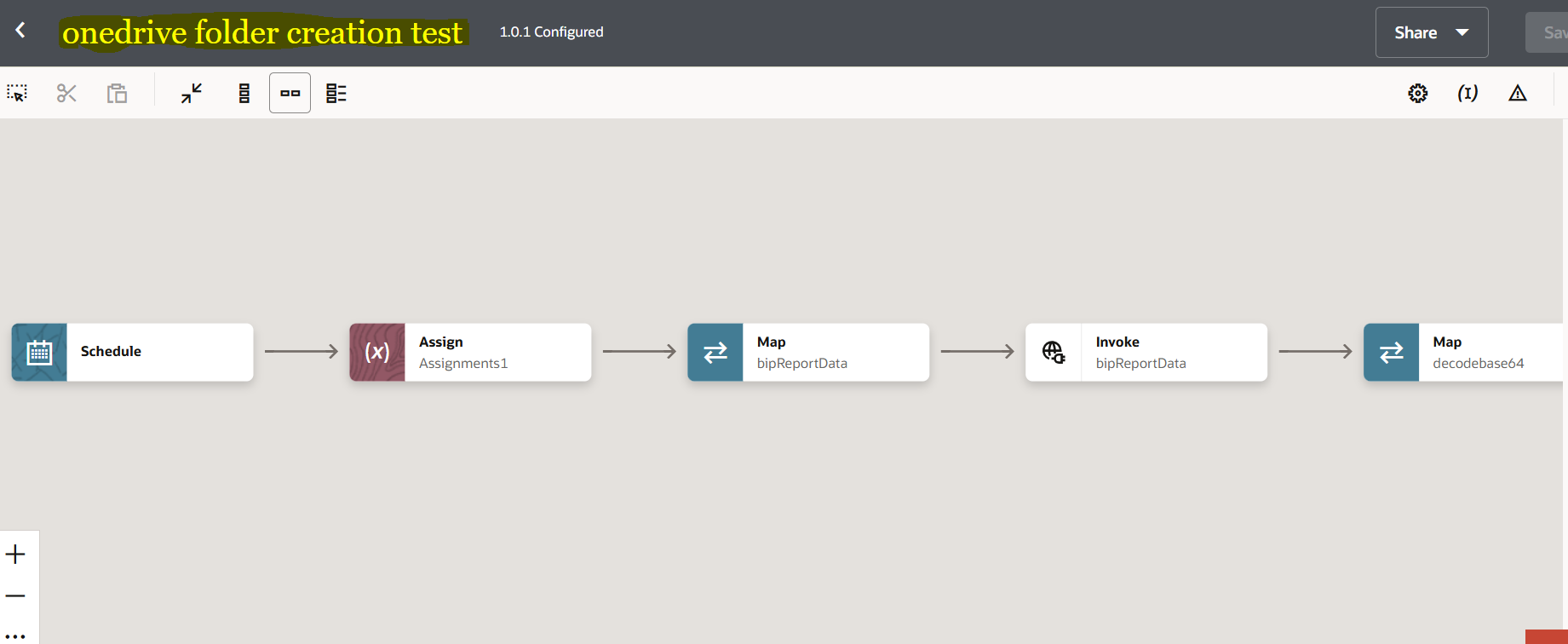Screen dimensions: 1568x644
Task: Click the Assign (x) icon
Action: coord(377,352)
